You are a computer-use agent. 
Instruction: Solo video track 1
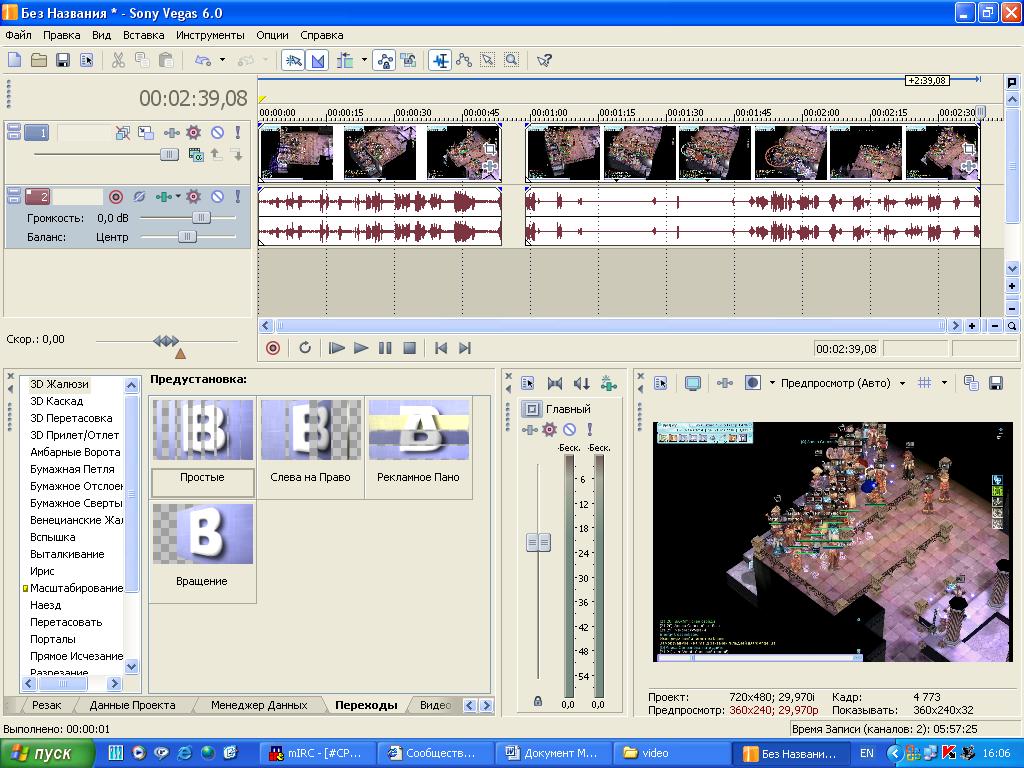click(x=238, y=133)
